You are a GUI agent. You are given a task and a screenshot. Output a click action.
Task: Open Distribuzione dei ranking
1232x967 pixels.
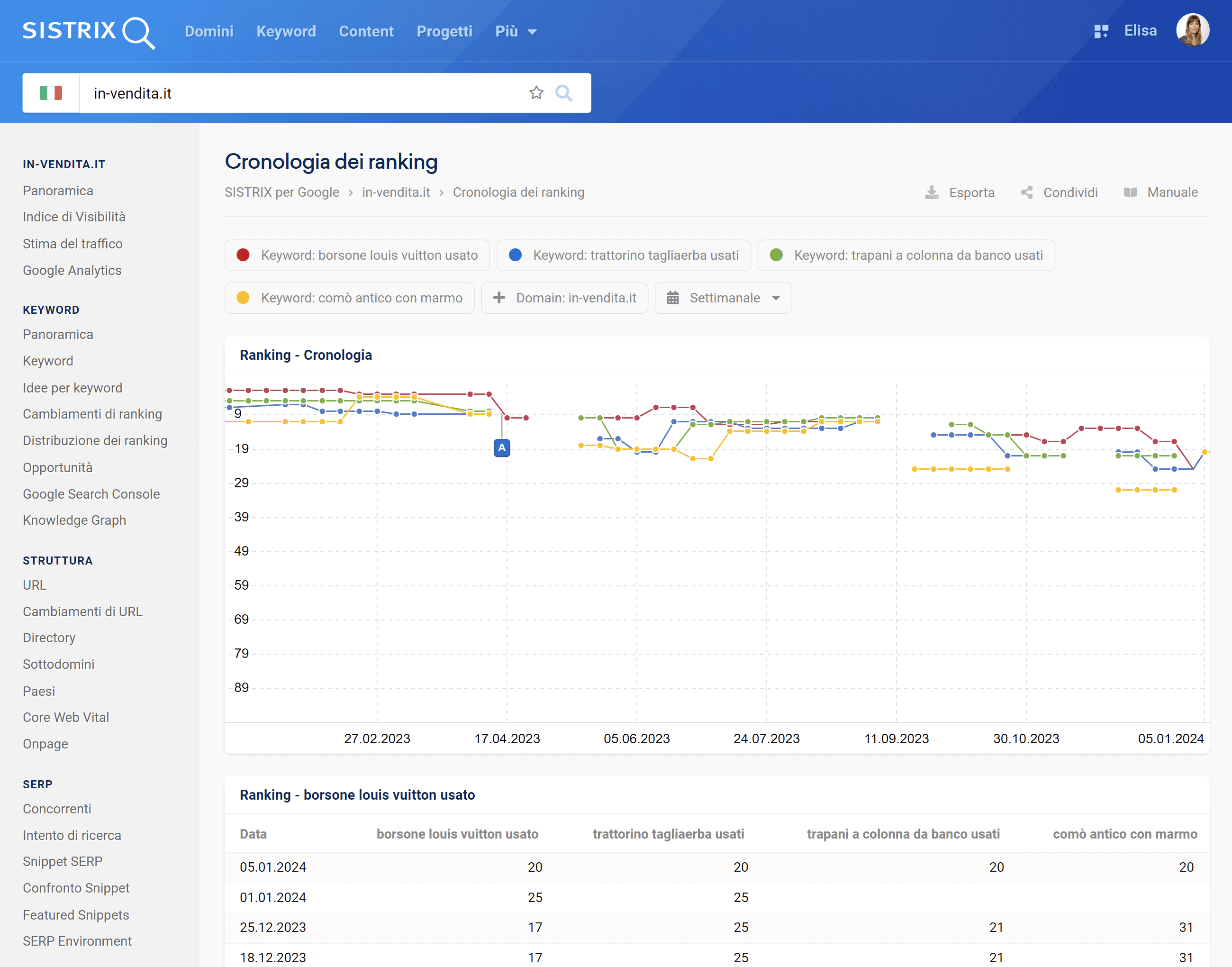pos(95,440)
